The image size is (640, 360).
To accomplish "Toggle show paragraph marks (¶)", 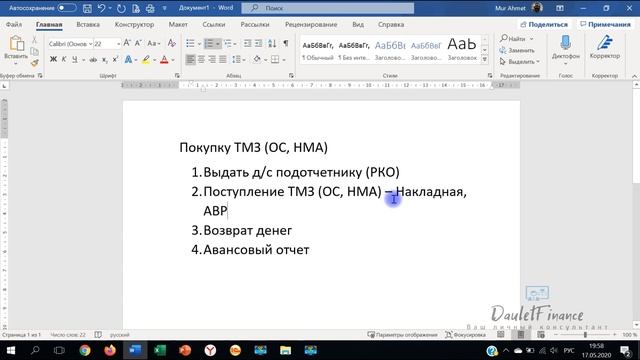I will point(286,43).
